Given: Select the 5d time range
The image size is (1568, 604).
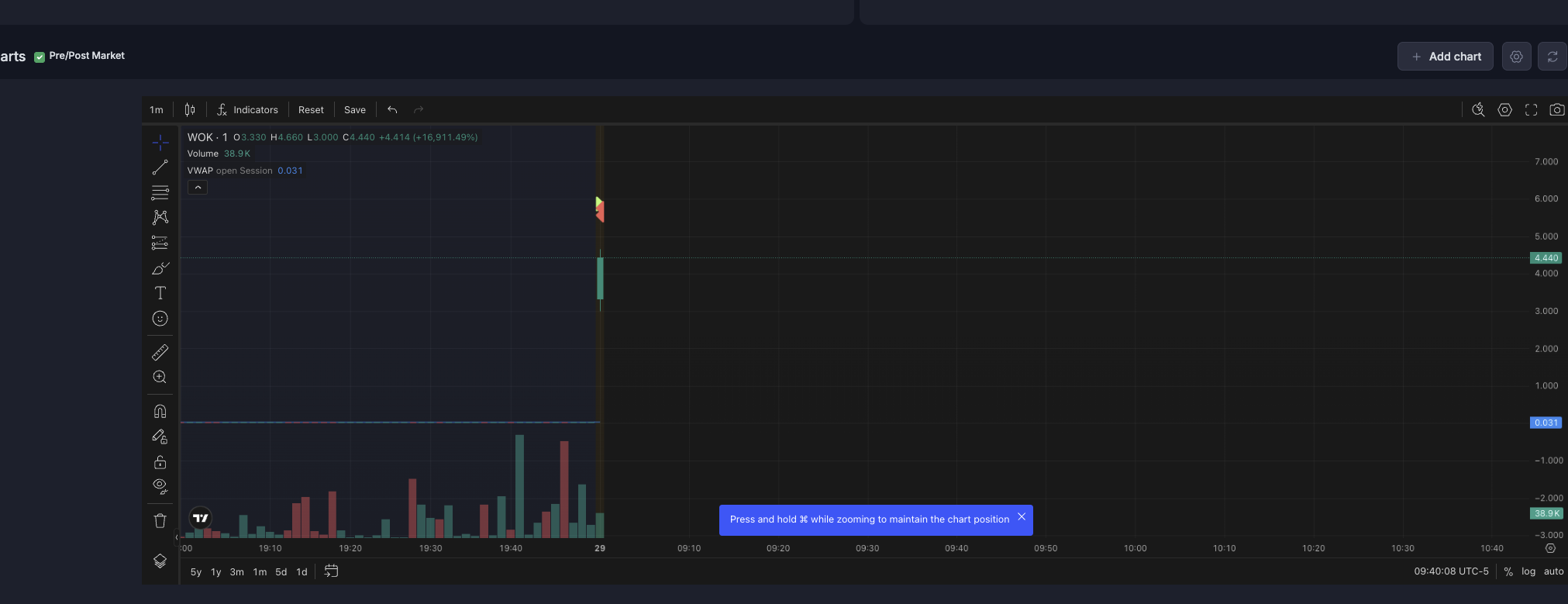Looking at the screenshot, I should [x=281, y=572].
